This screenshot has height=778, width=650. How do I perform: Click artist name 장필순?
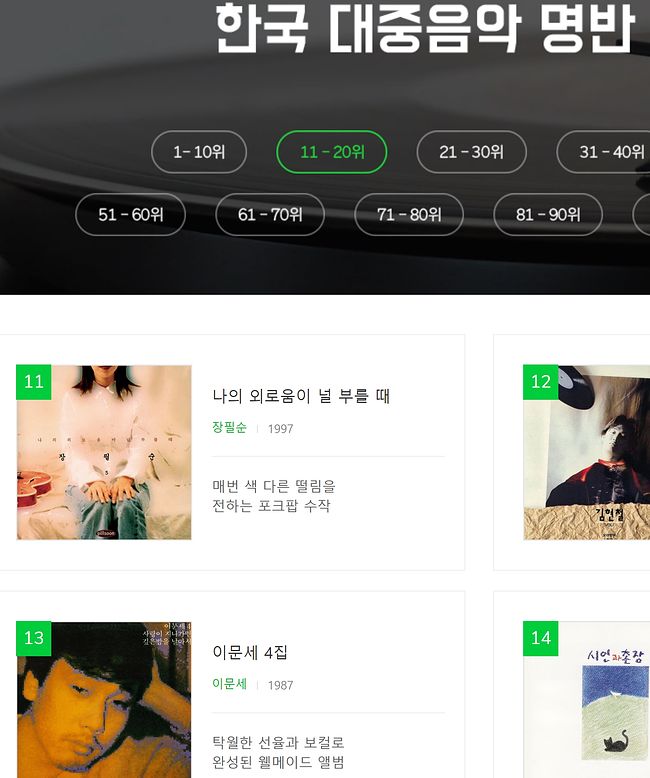click(x=229, y=428)
